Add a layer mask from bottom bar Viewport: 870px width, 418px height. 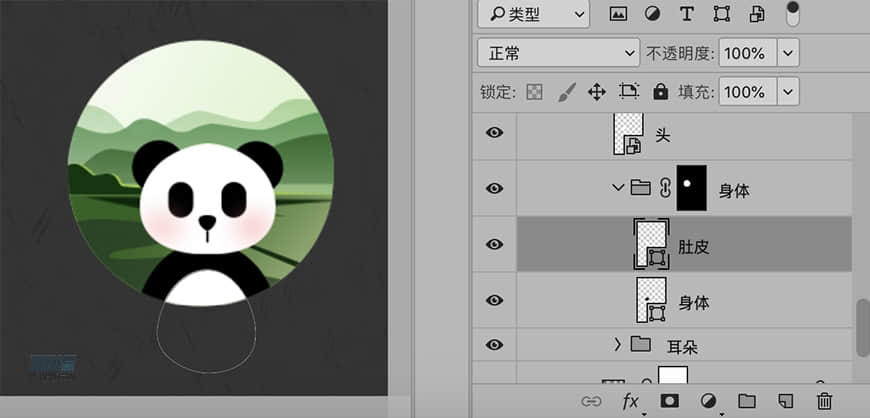(x=668, y=401)
